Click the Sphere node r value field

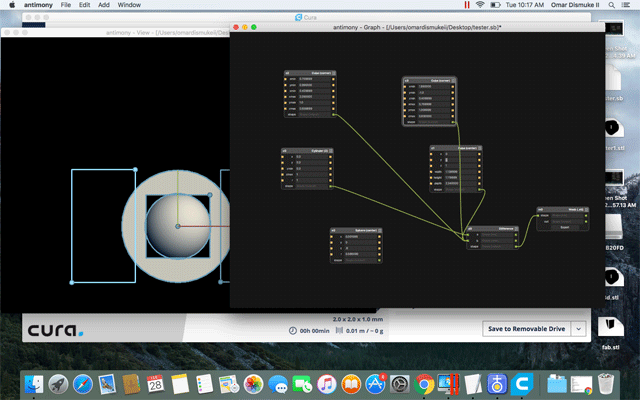360,254
